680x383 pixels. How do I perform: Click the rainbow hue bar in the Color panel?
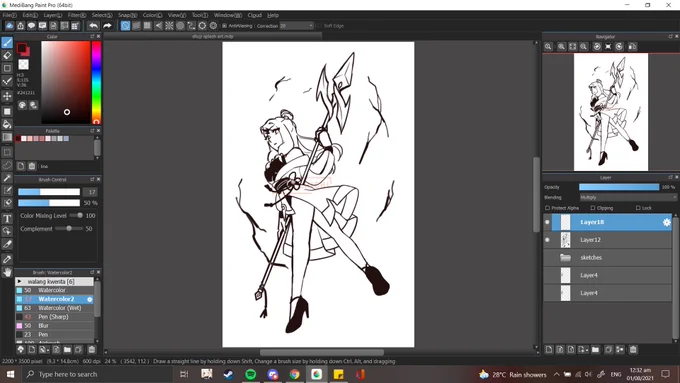click(x=96, y=82)
